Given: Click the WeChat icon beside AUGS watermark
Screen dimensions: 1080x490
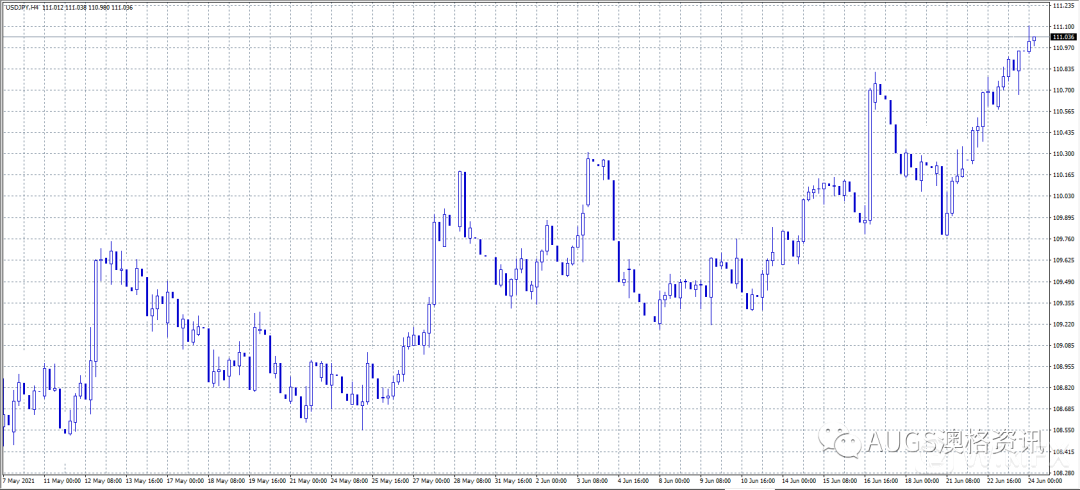Looking at the screenshot, I should coord(837,441).
